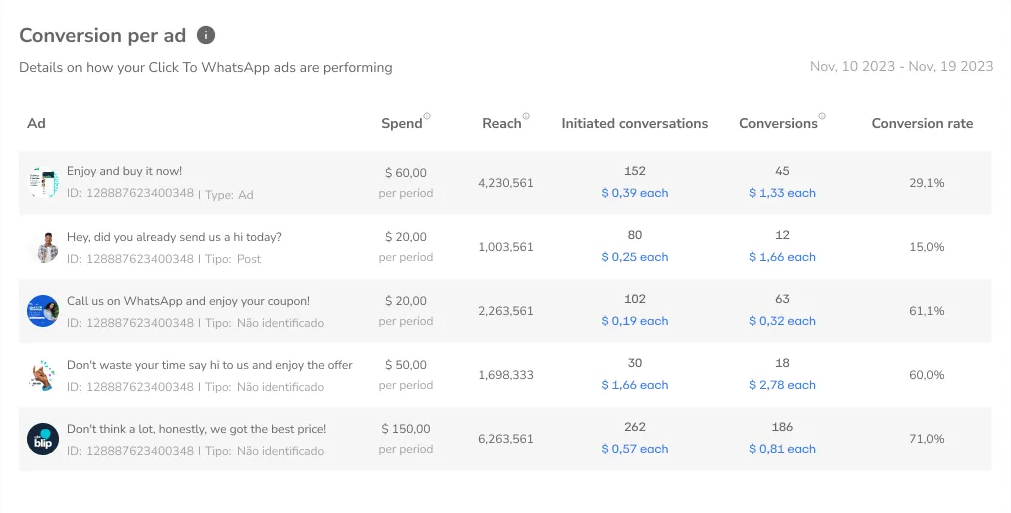This screenshot has height=513, width=1011.
Task: Click the "$ 0,39 each" cost link
Action: [x=634, y=193]
